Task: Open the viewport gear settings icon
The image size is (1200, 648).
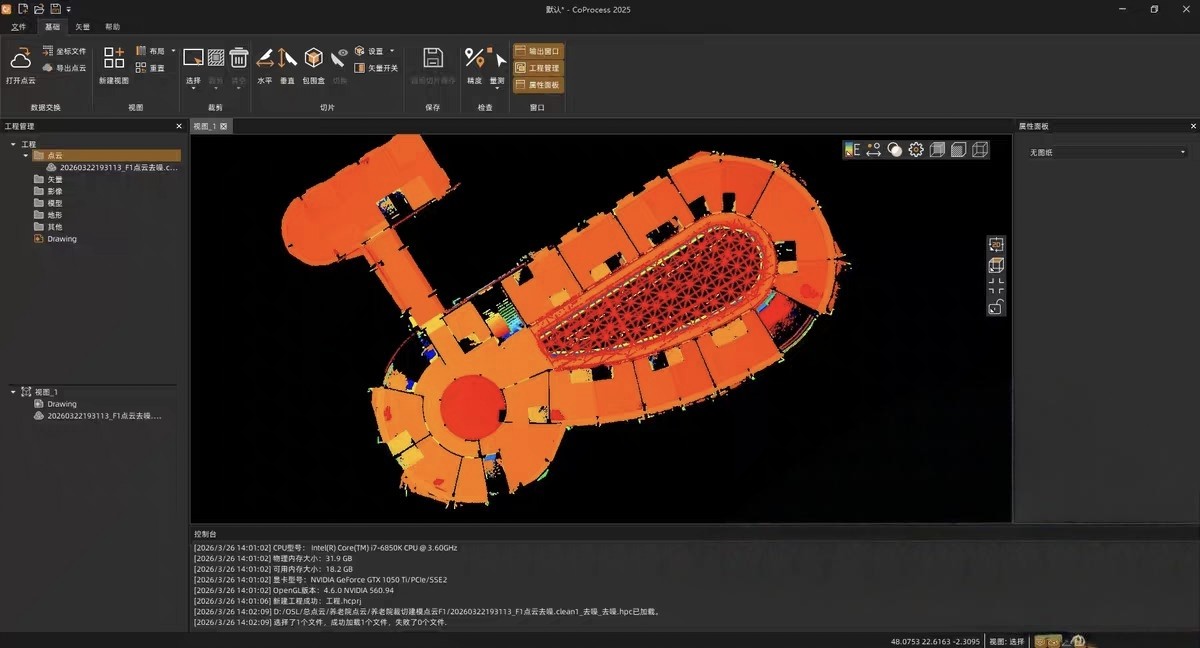Action: pyautogui.click(x=916, y=150)
